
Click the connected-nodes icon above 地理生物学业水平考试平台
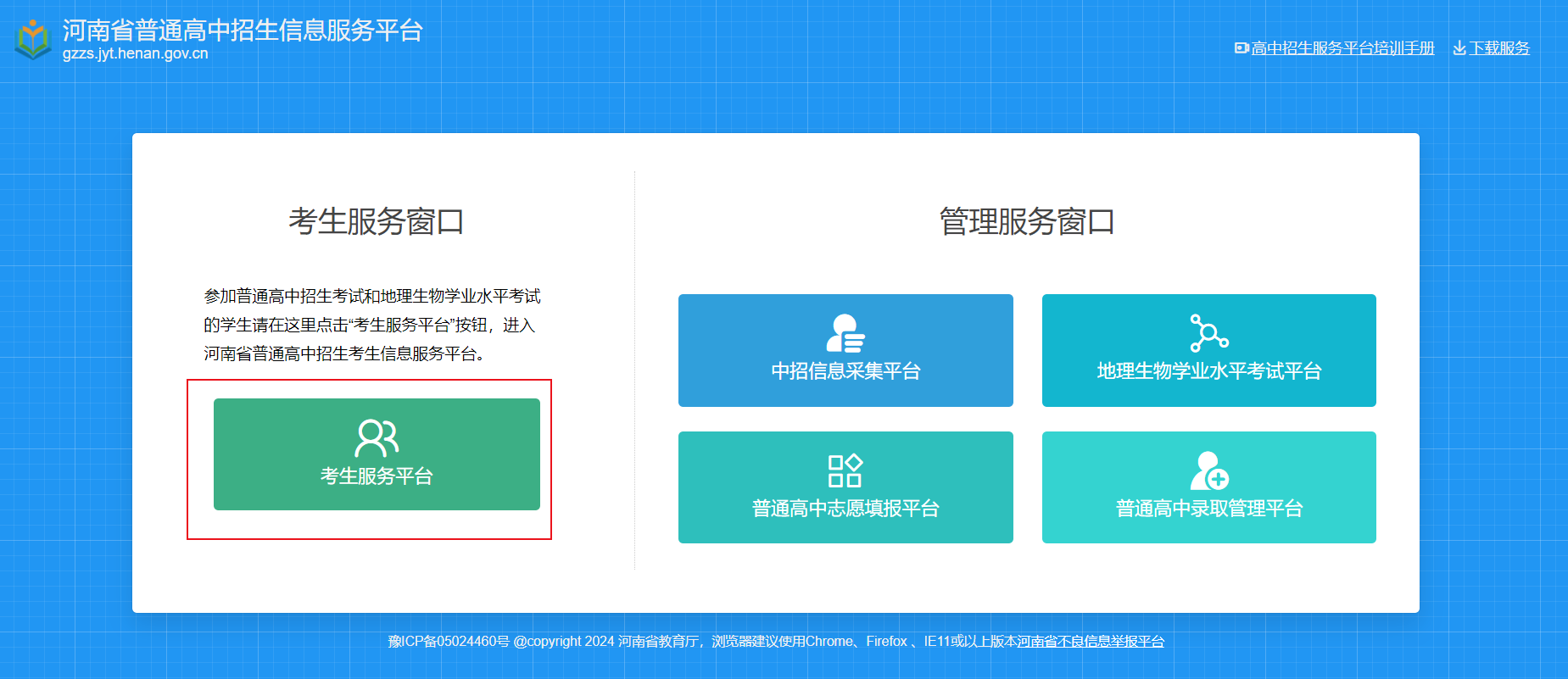tap(1208, 333)
